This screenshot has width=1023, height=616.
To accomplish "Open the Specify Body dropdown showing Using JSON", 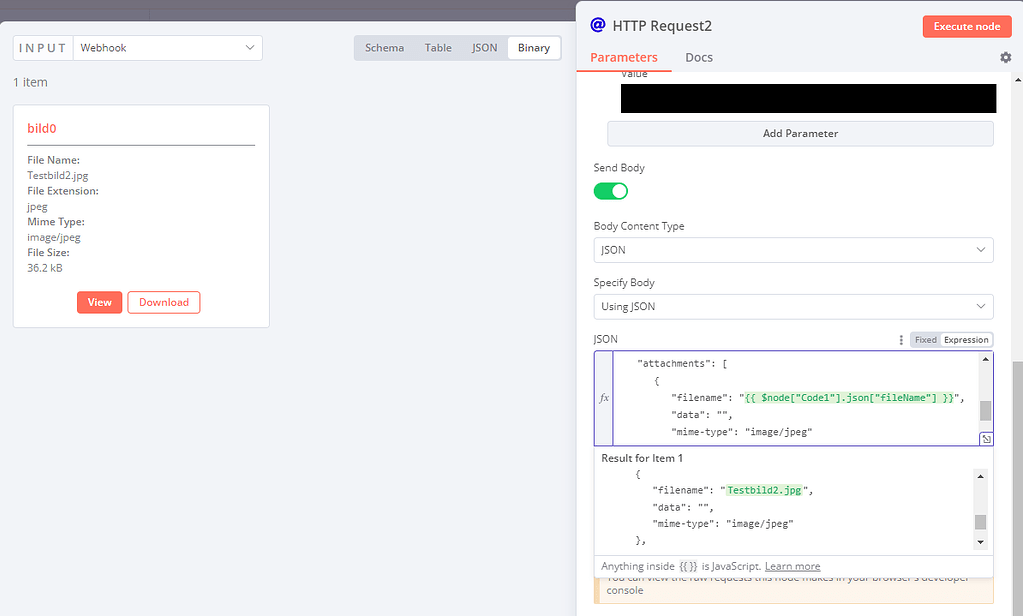I will [x=793, y=306].
